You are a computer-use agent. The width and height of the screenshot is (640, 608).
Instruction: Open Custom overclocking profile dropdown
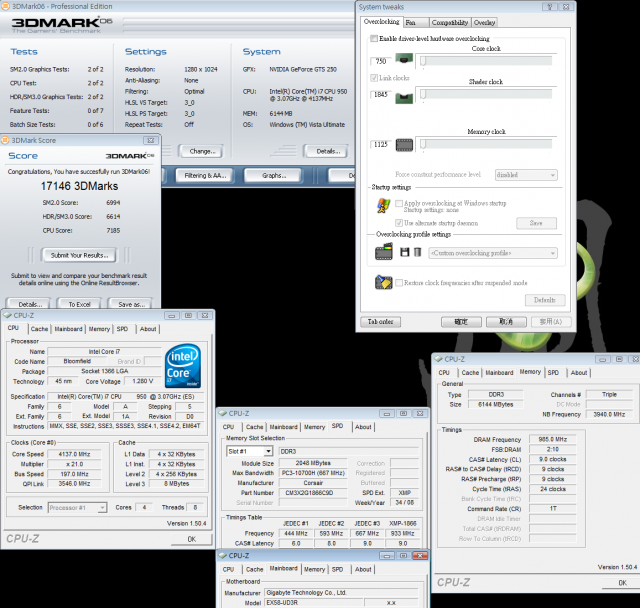coord(493,253)
